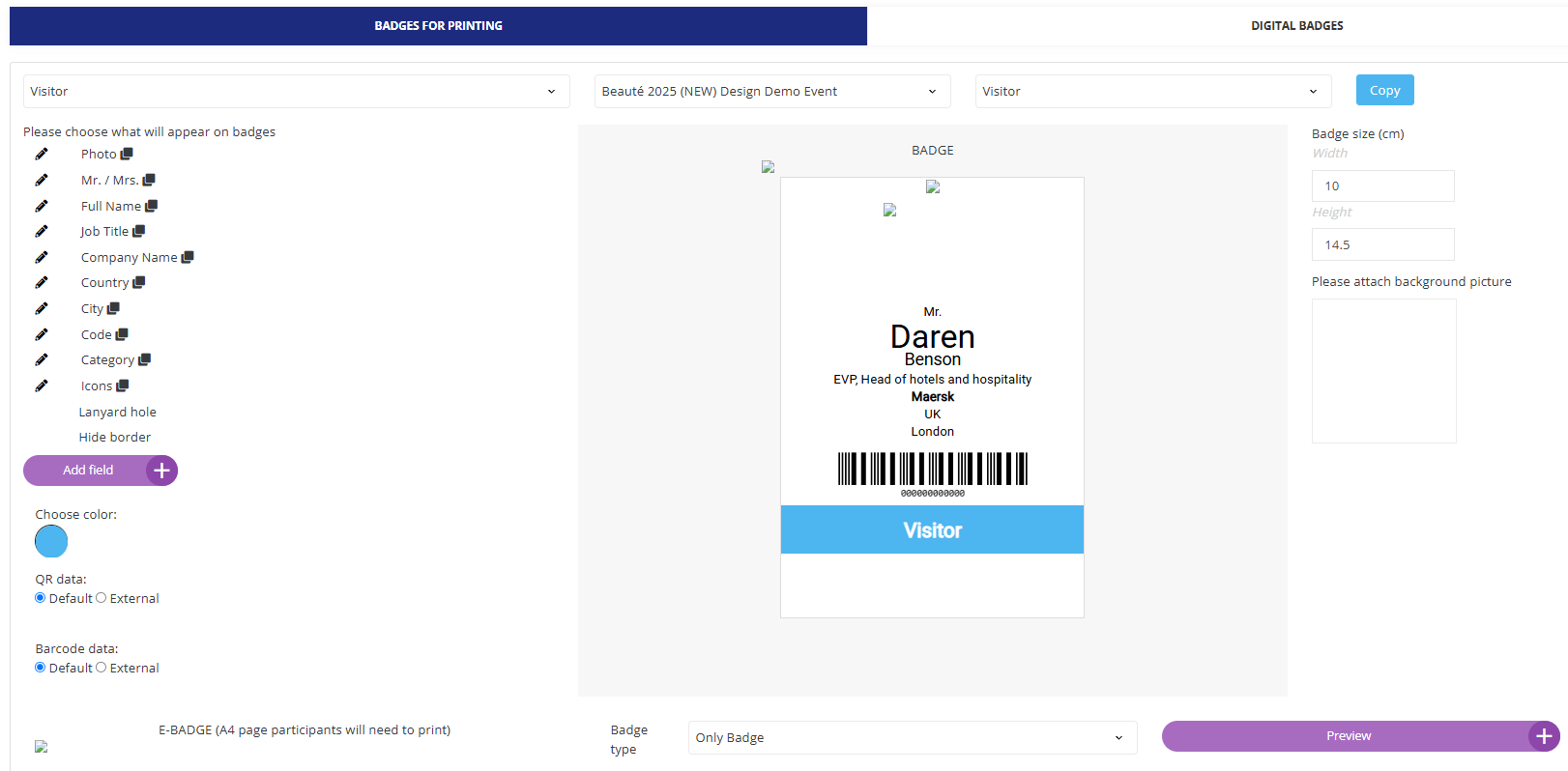This screenshot has width=1568, height=771.
Task: Expand the Only Badge type dropdown
Action: (x=912, y=737)
